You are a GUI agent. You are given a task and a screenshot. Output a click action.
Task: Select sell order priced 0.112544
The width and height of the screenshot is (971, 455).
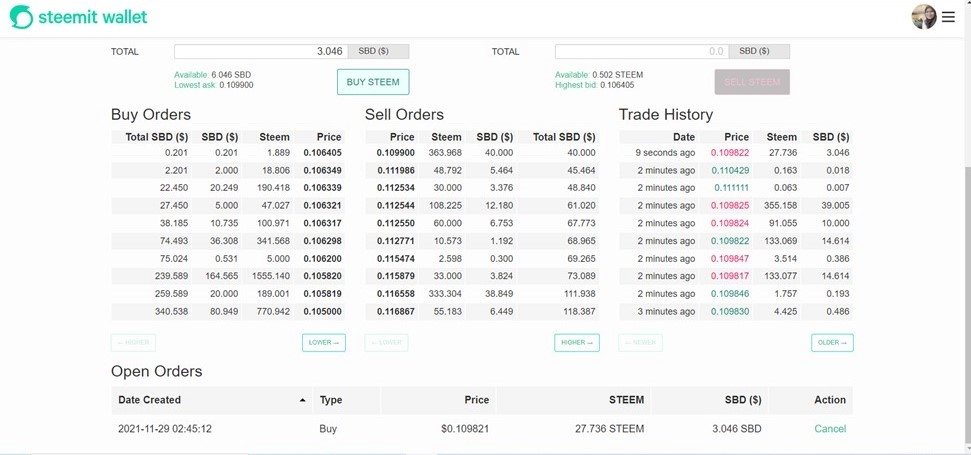click(x=482, y=206)
